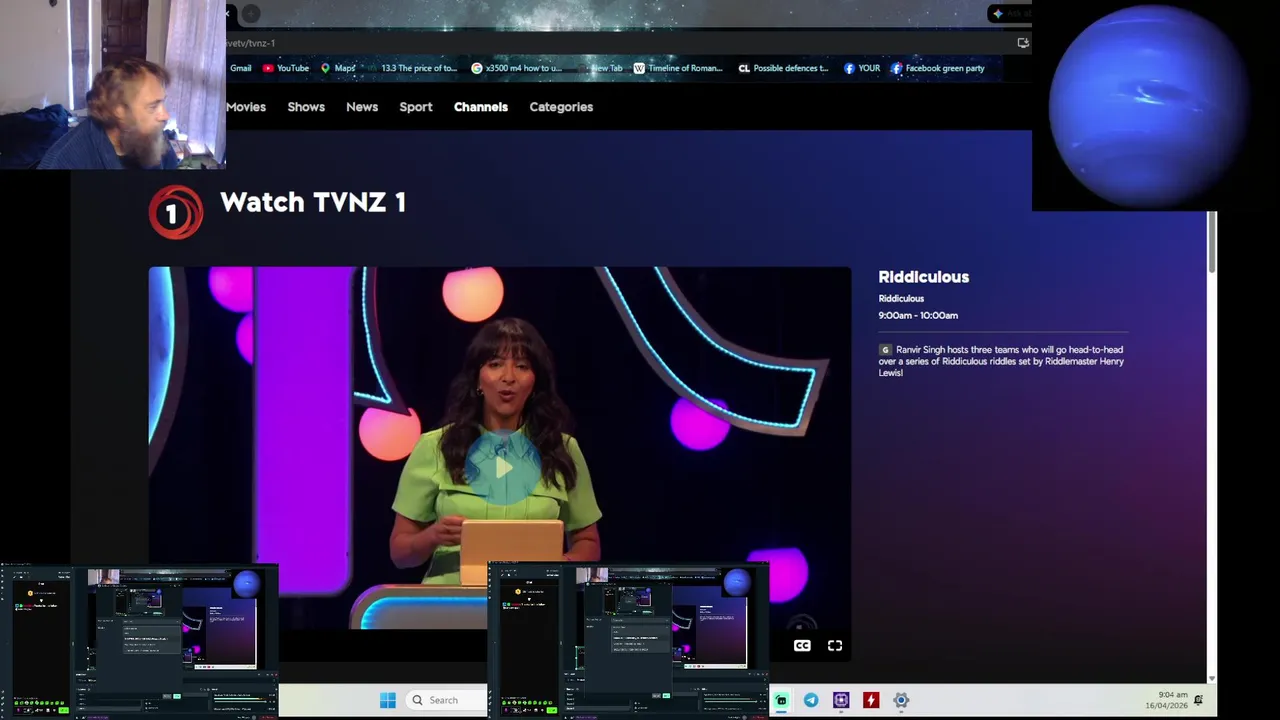Open the Maps bookmark
The image size is (1280, 720).
(x=339, y=68)
